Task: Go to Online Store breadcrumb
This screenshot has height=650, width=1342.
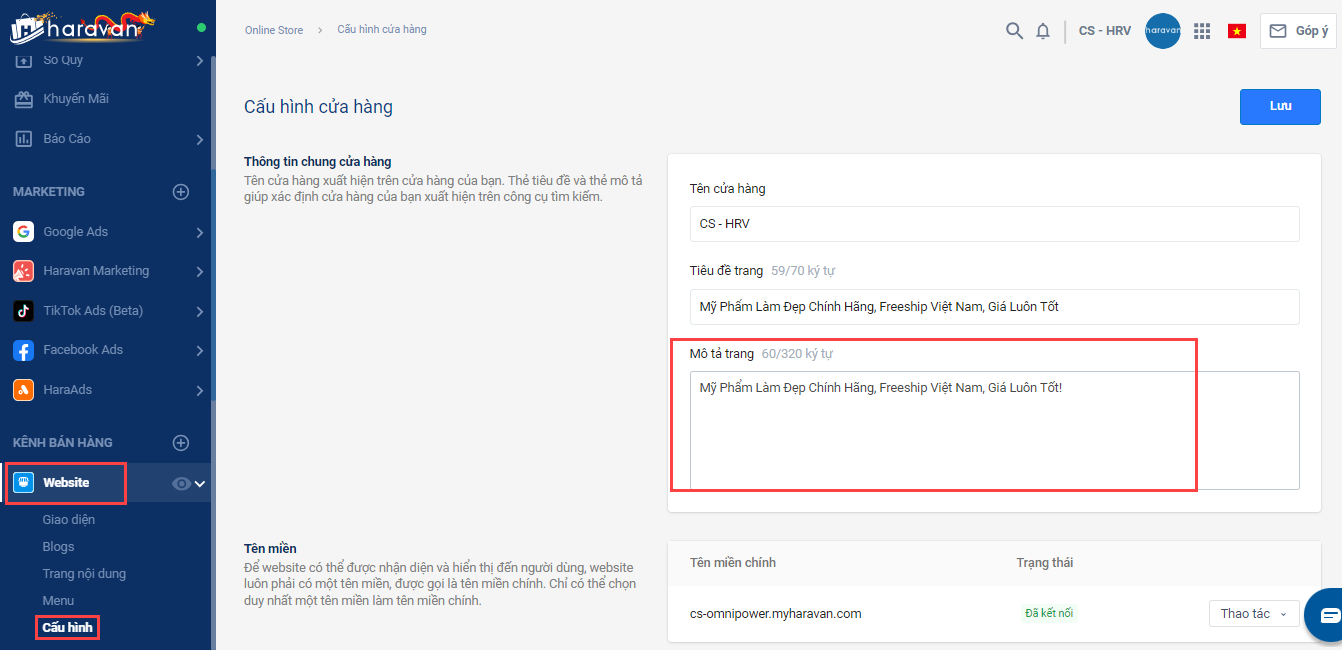Action: (274, 30)
